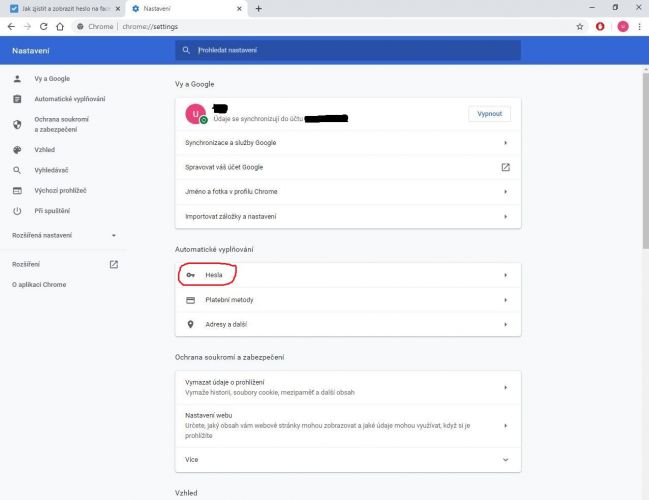
Task: Open Rozšíření external link icon
Action: click(113, 264)
